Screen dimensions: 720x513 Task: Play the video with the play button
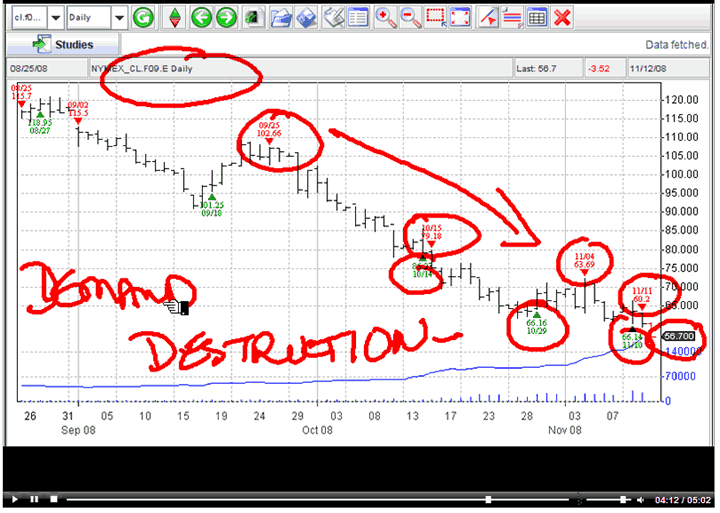[15, 499]
